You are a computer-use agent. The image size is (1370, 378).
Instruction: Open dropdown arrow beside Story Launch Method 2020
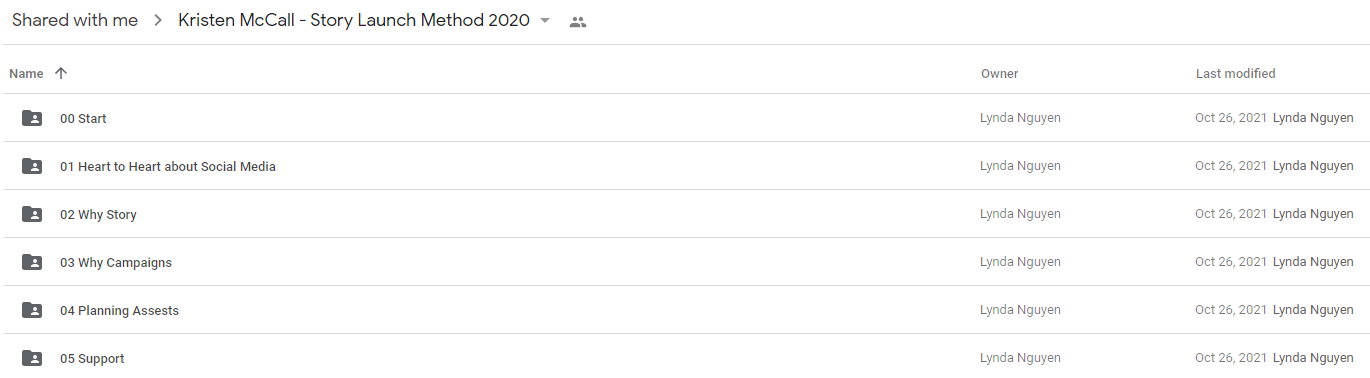tap(545, 21)
